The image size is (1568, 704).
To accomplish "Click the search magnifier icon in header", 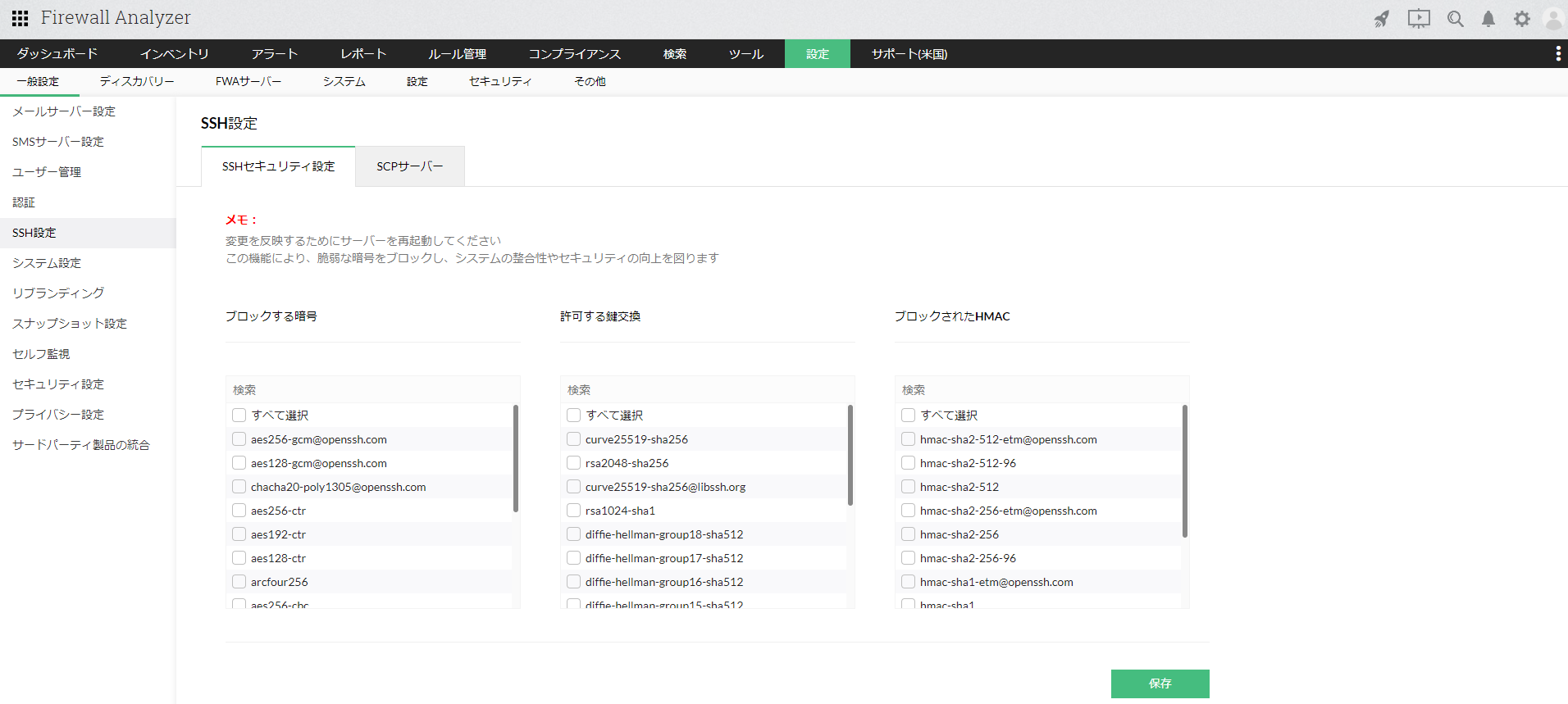I will [1456, 19].
